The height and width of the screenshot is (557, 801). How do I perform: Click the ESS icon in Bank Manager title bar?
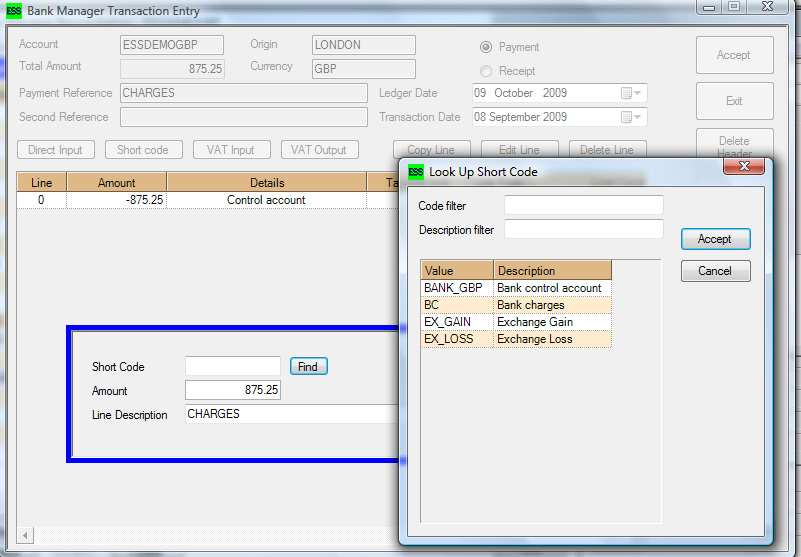click(x=14, y=11)
